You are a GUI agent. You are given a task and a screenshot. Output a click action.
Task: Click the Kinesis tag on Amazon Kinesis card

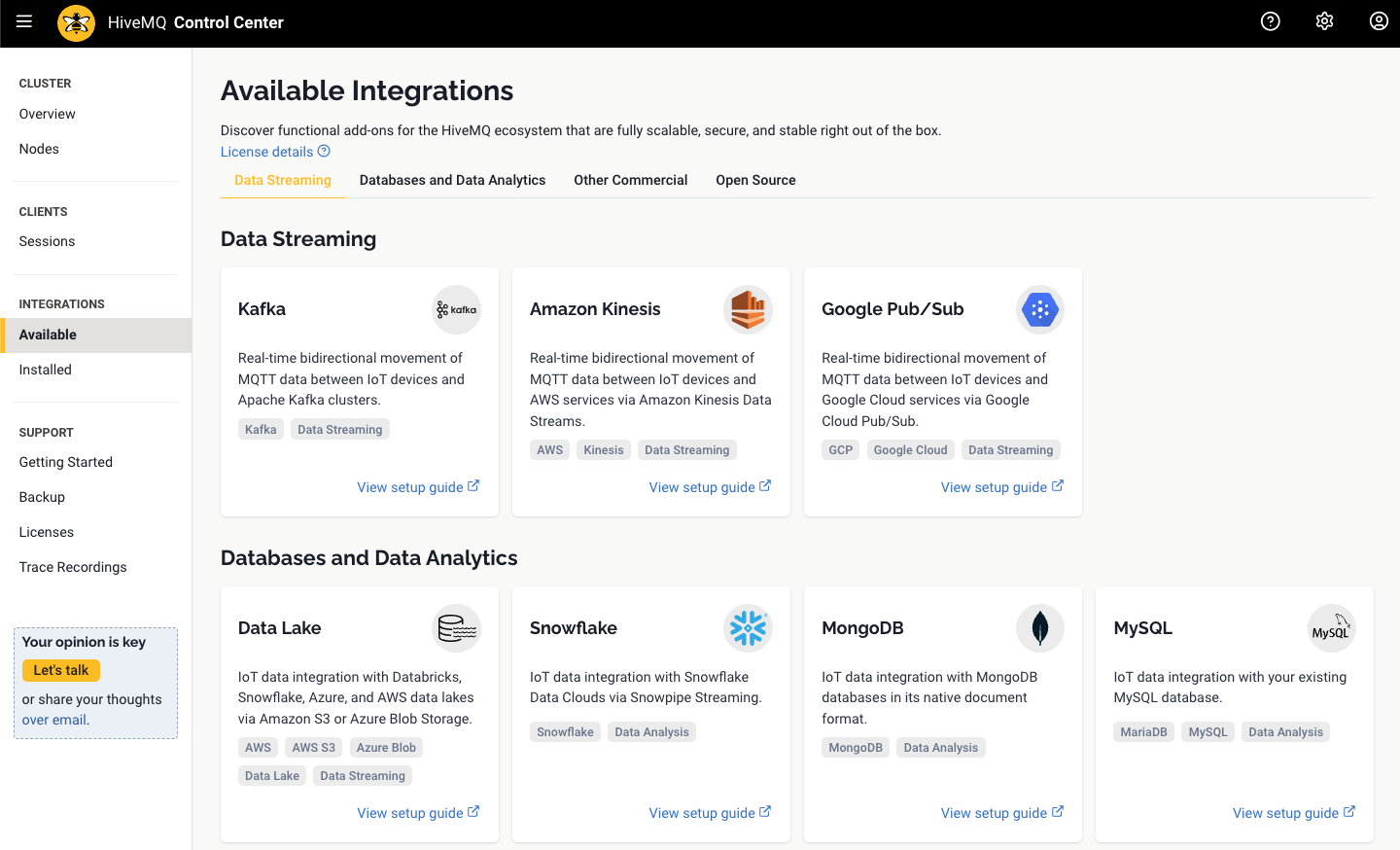click(x=604, y=450)
